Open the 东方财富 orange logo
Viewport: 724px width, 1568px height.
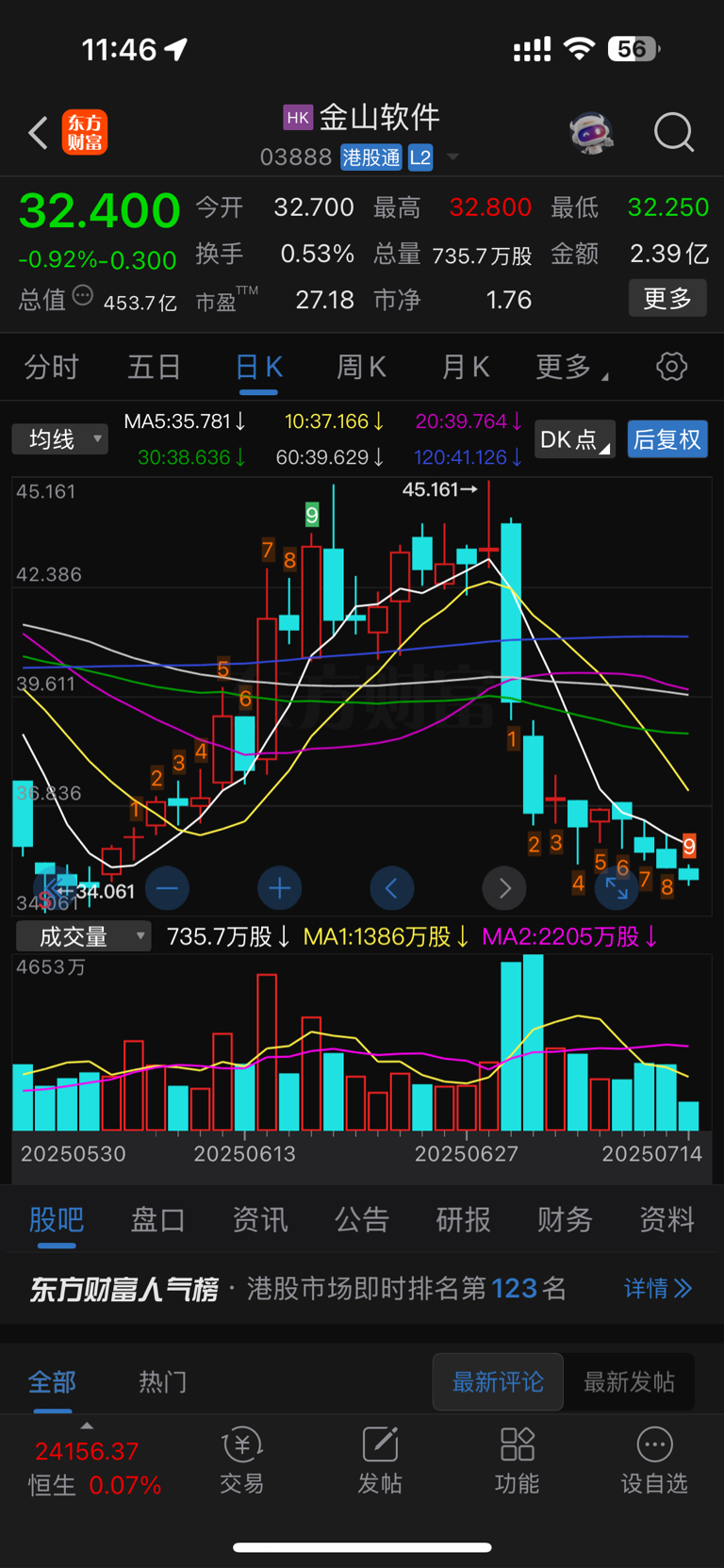pyautogui.click(x=85, y=132)
